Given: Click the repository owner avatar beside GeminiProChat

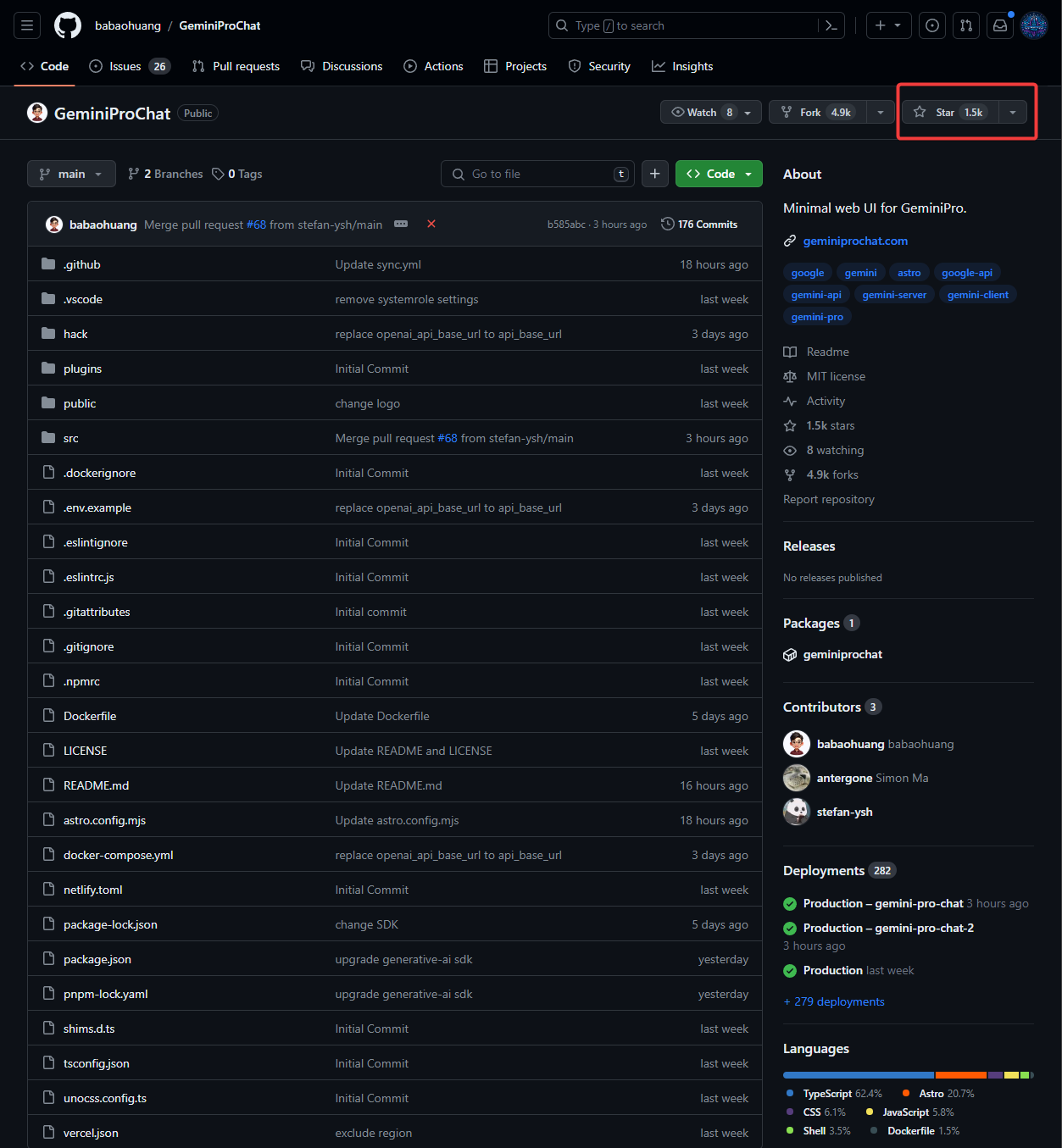Looking at the screenshot, I should pyautogui.click(x=37, y=113).
